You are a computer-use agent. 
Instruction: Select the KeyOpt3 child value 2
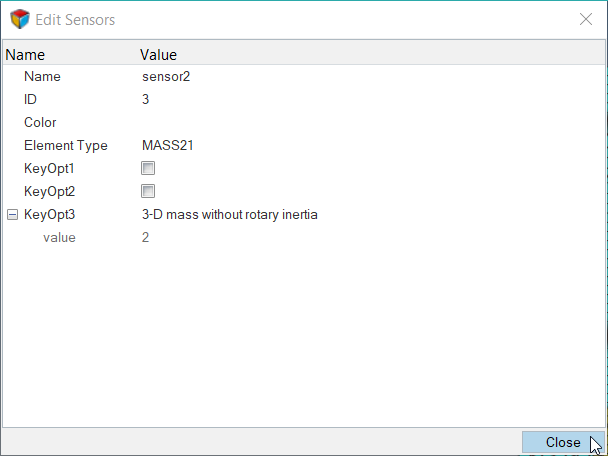pyautogui.click(x=147, y=238)
